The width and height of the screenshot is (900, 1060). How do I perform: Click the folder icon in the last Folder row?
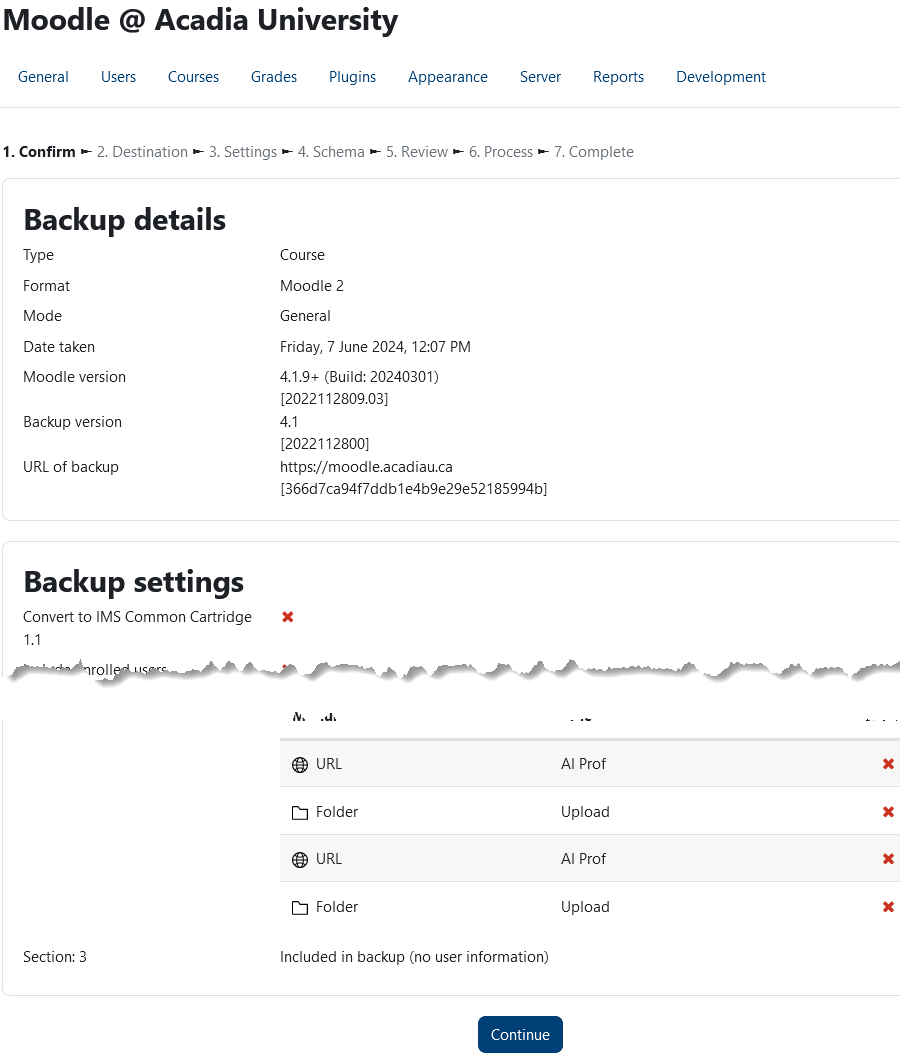[299, 908]
